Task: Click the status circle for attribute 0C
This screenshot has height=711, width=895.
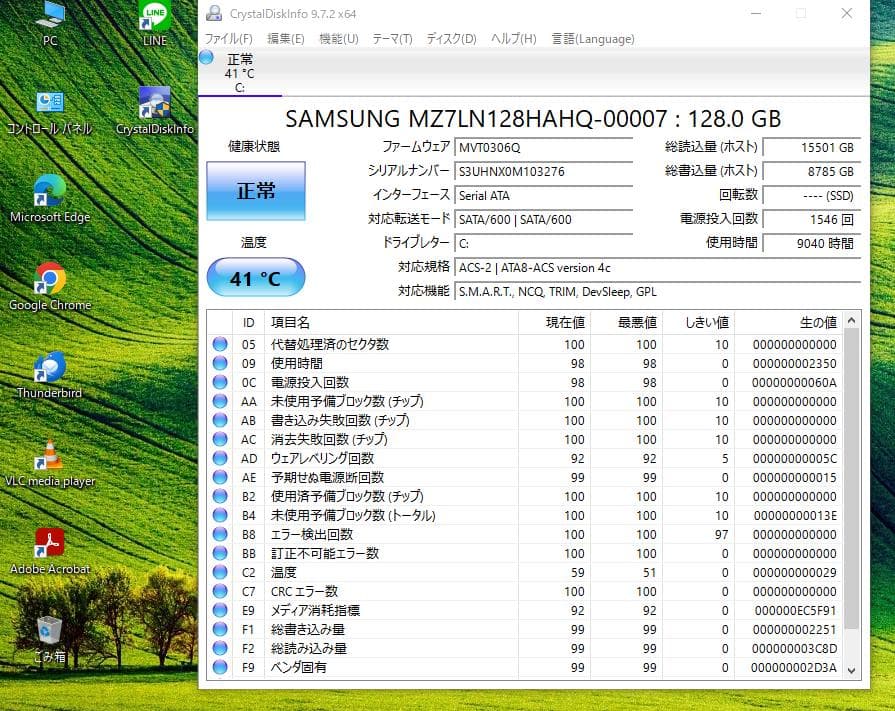Action: click(220, 382)
